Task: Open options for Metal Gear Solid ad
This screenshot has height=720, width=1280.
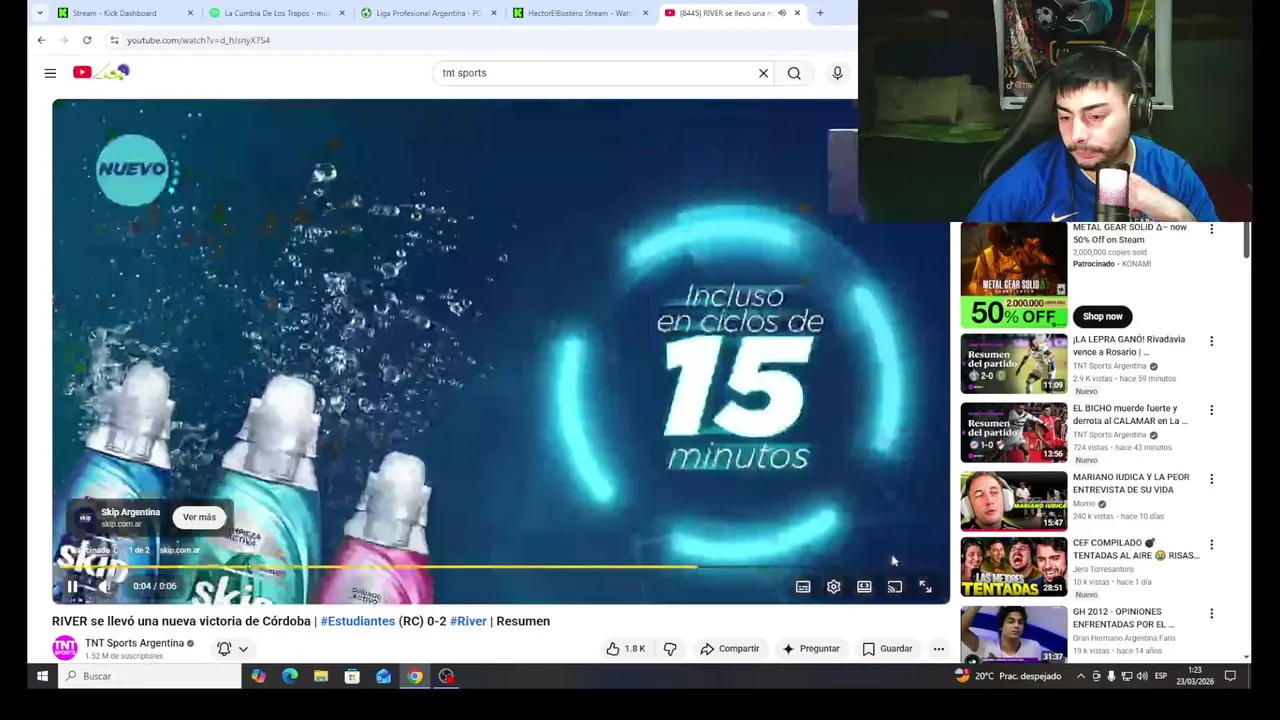Action: [1211, 229]
